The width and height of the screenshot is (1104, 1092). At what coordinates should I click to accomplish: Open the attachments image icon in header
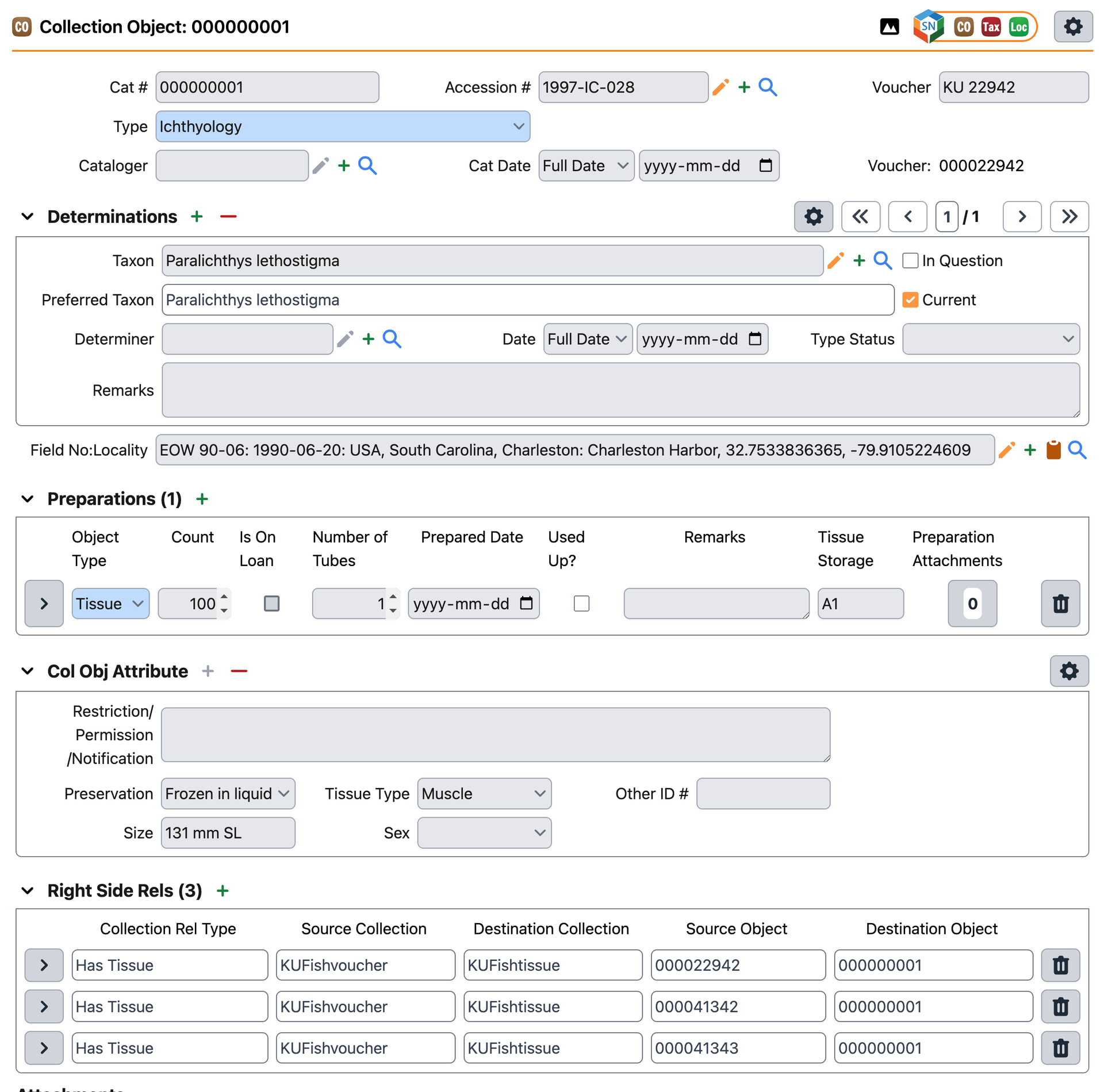pos(889,27)
